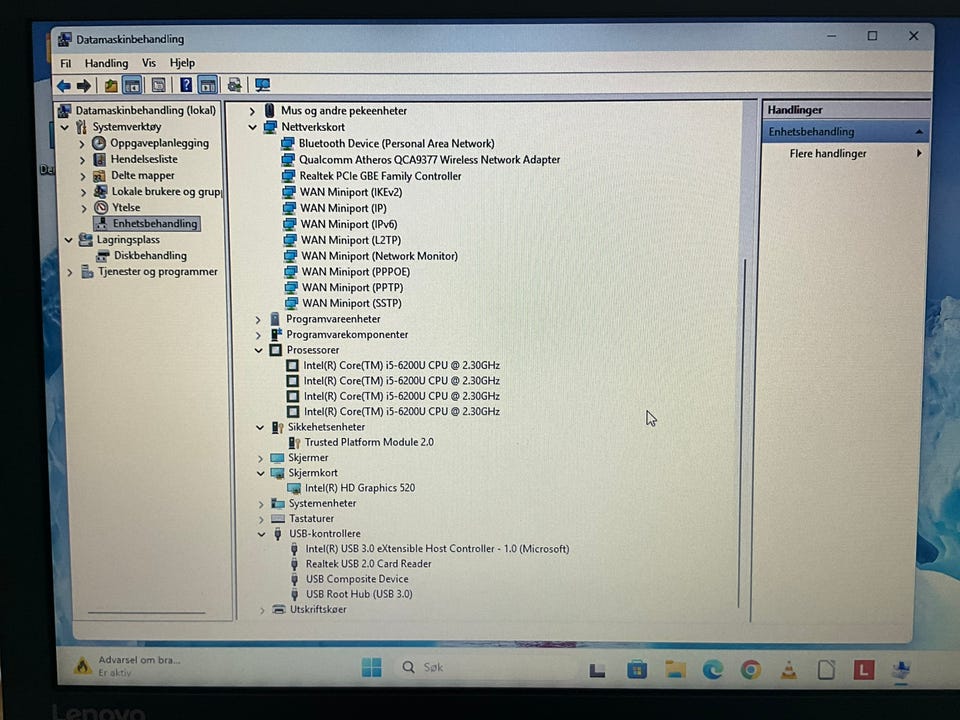The image size is (960, 720).
Task: Collapse the Systemverktøy tree node
Action: [x=65, y=127]
